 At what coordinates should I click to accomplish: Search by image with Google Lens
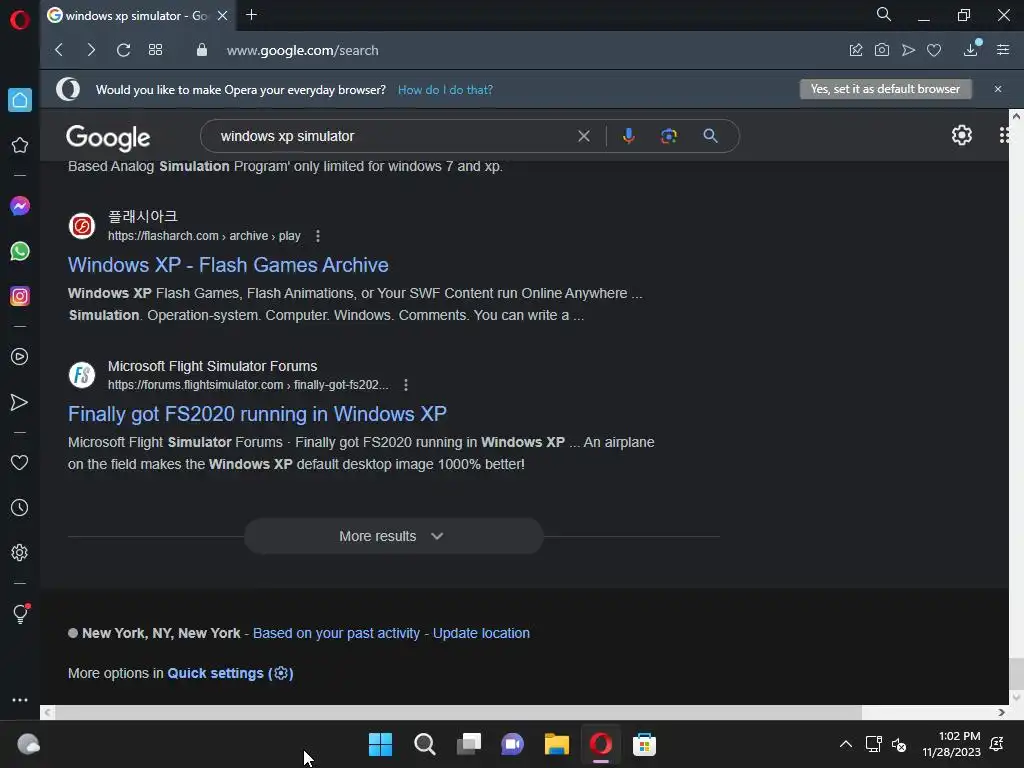pyautogui.click(x=669, y=136)
